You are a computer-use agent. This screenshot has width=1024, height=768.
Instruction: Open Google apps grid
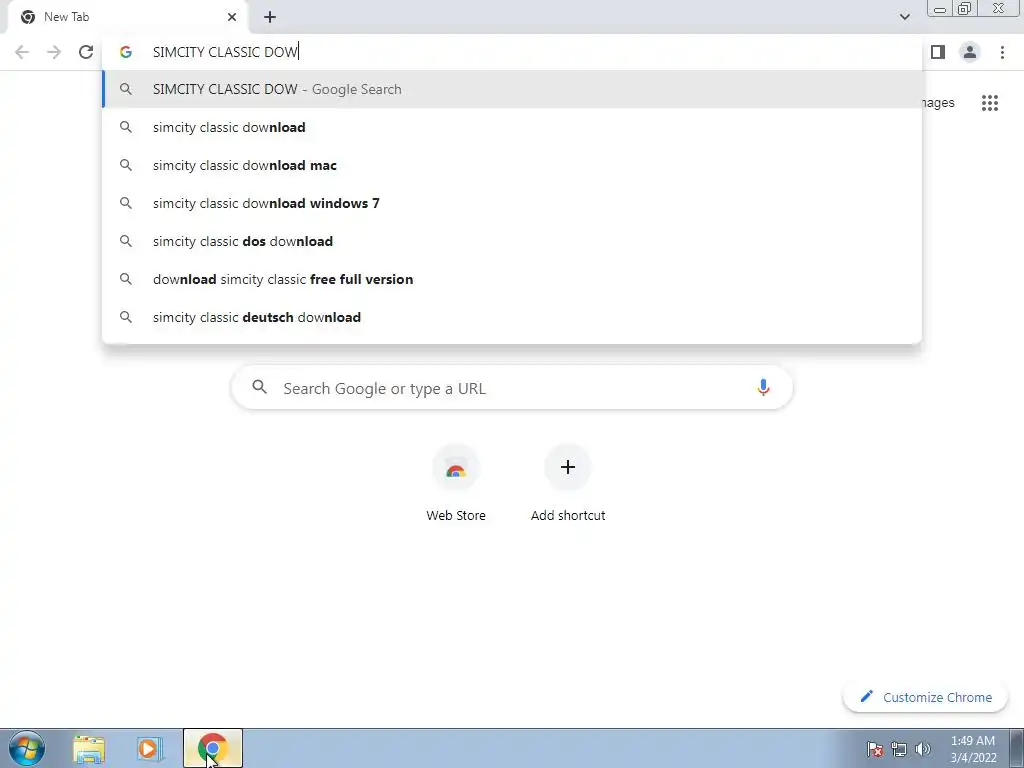990,103
